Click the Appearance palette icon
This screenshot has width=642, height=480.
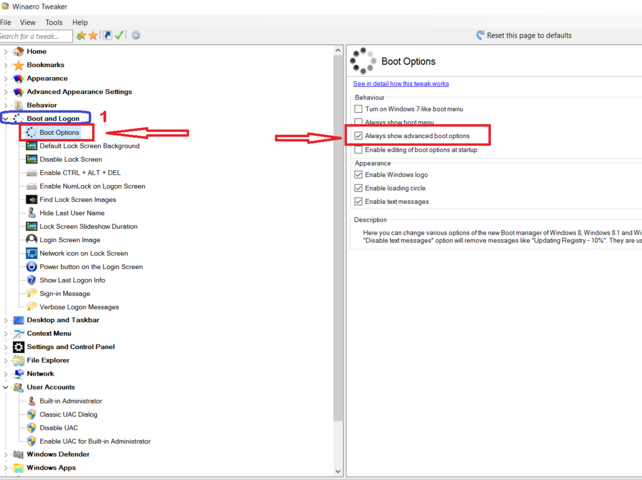tap(18, 79)
